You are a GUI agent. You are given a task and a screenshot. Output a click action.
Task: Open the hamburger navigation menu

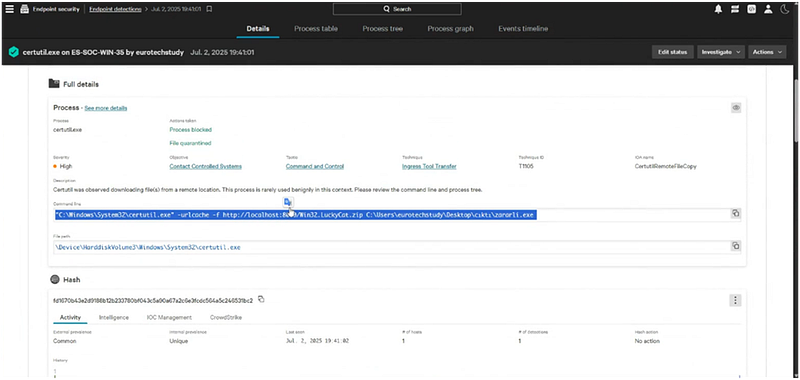tap(9, 9)
